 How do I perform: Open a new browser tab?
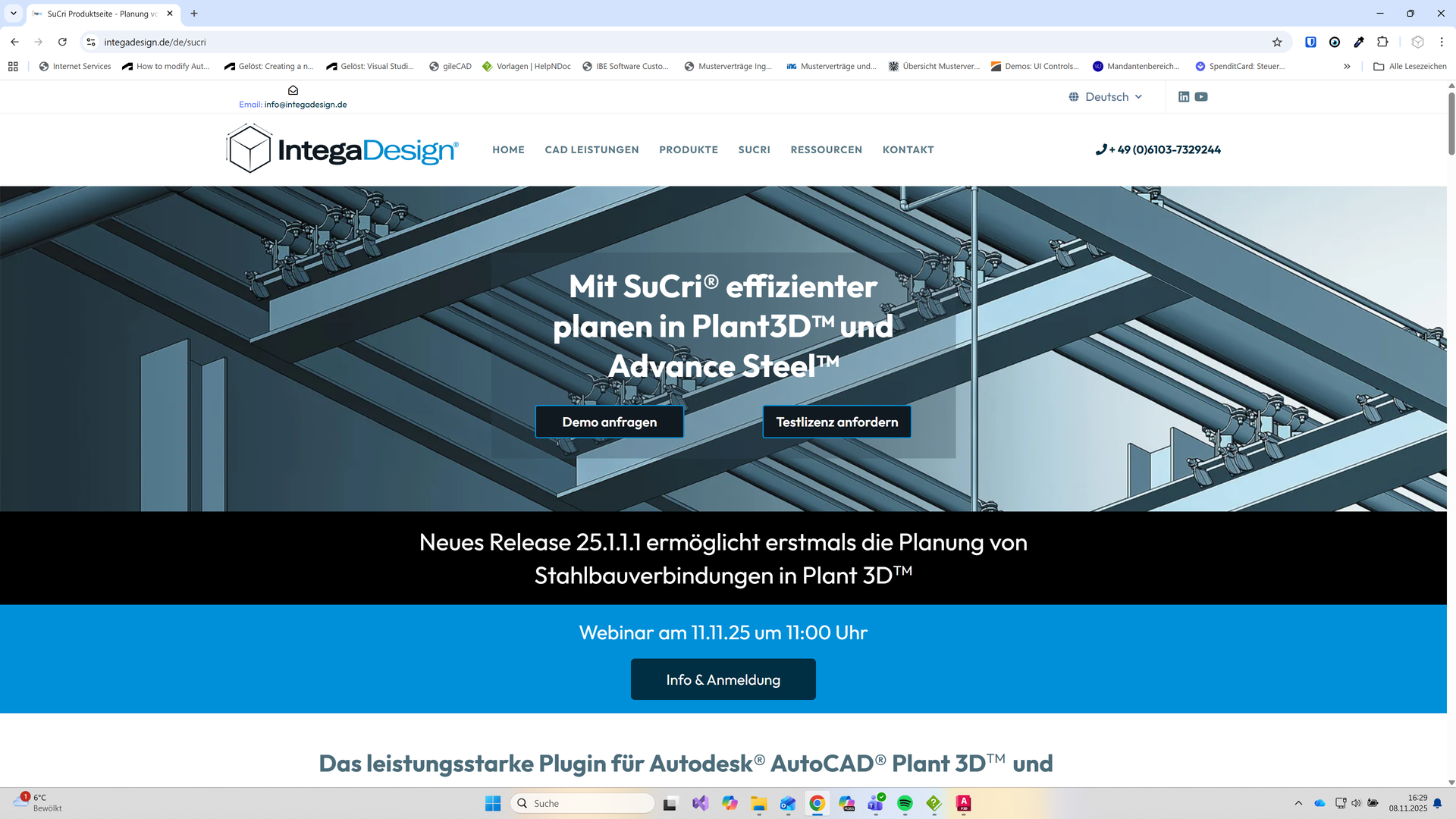click(194, 14)
